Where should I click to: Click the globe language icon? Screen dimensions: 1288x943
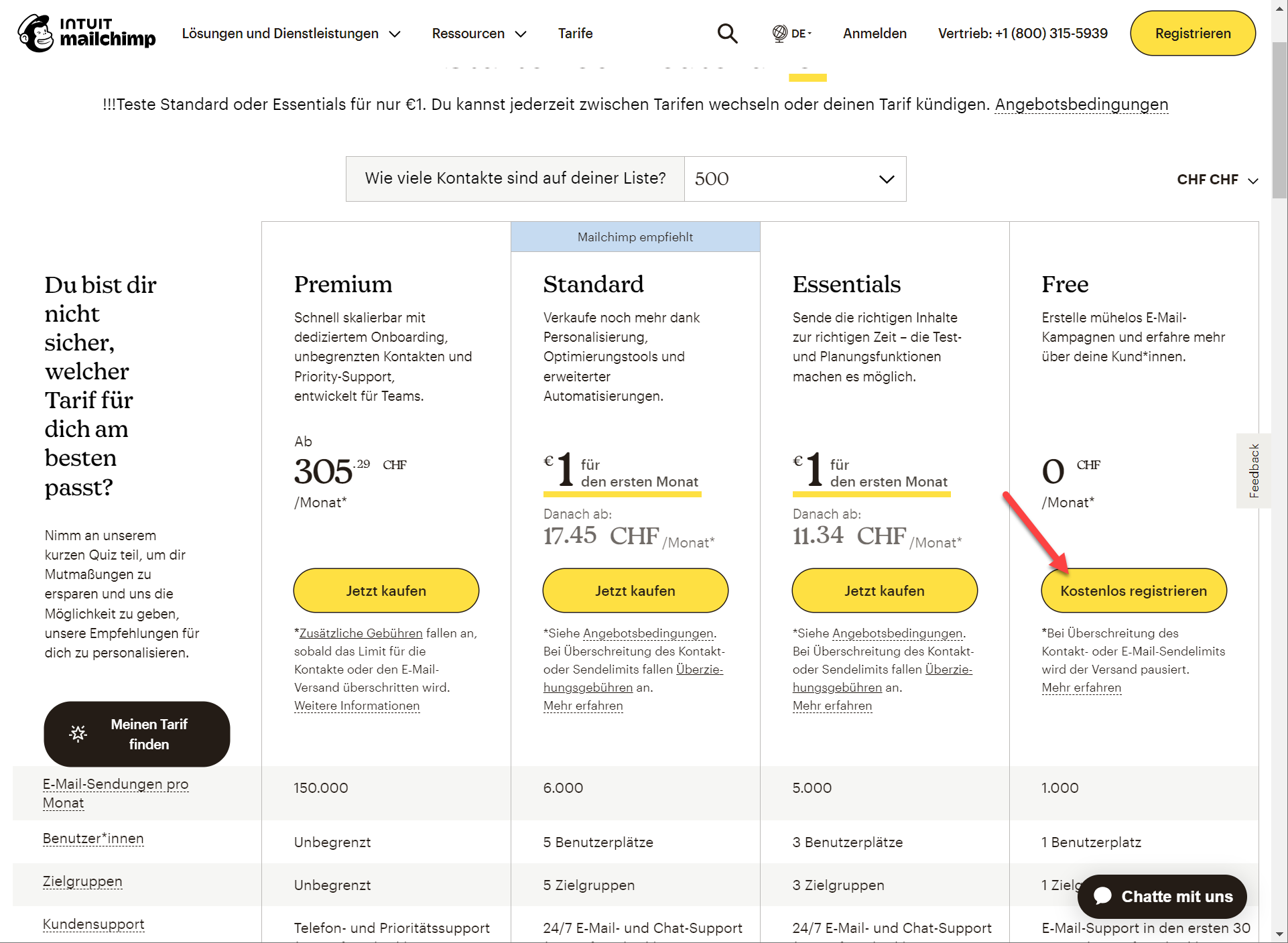[x=779, y=34]
